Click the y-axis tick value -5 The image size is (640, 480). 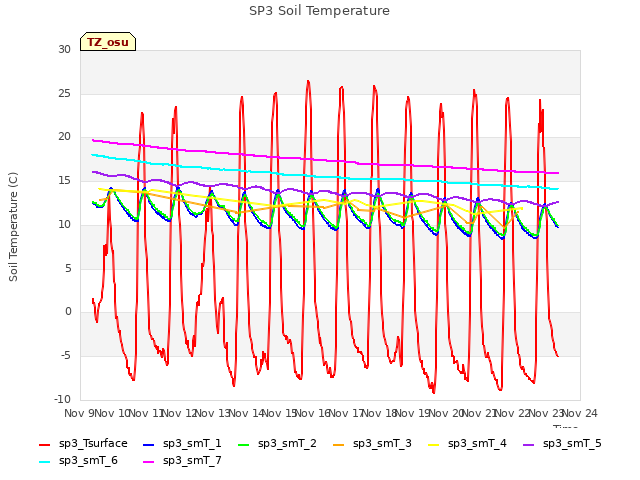(66, 356)
